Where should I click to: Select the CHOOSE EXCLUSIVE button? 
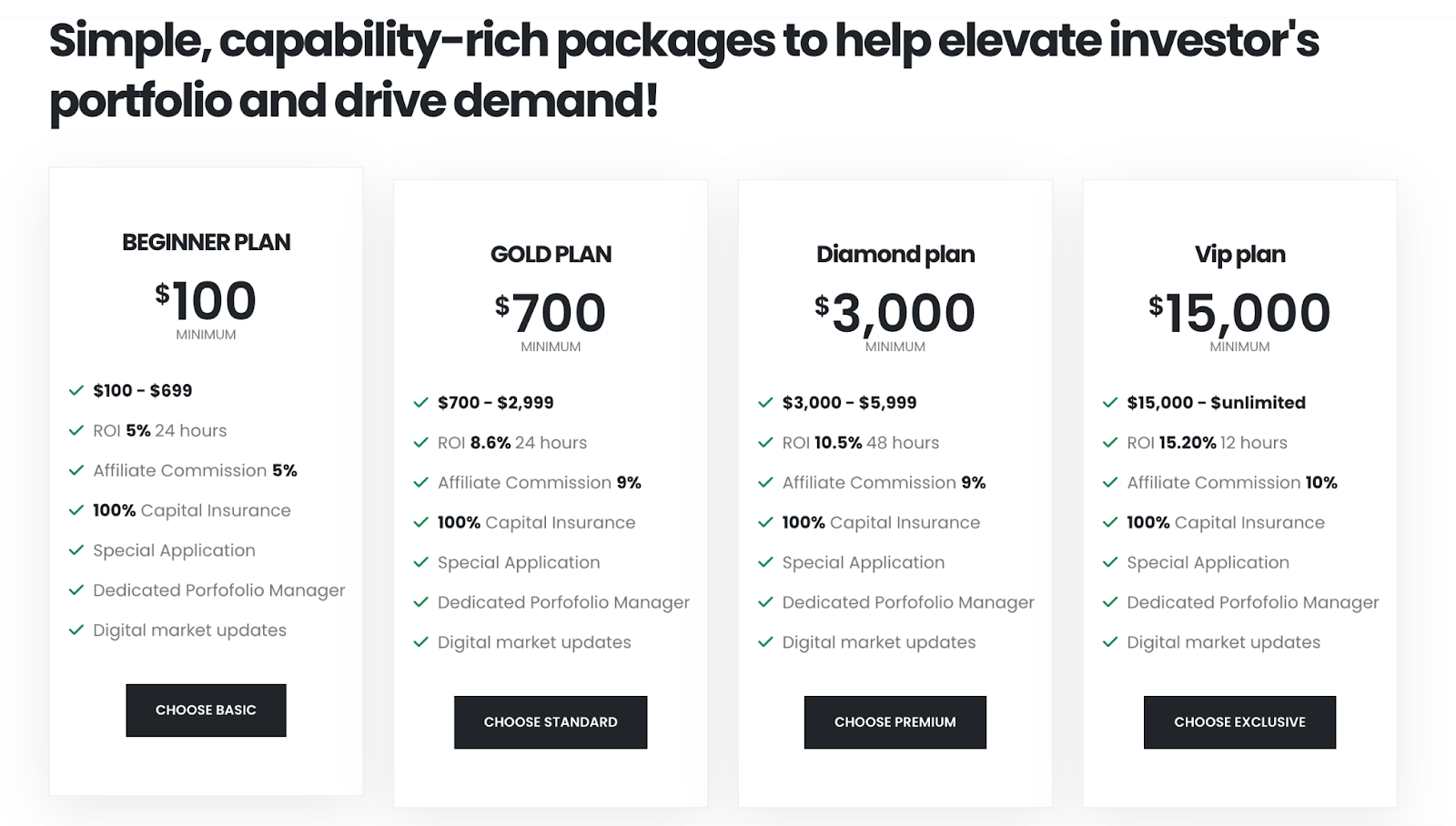click(x=1239, y=721)
